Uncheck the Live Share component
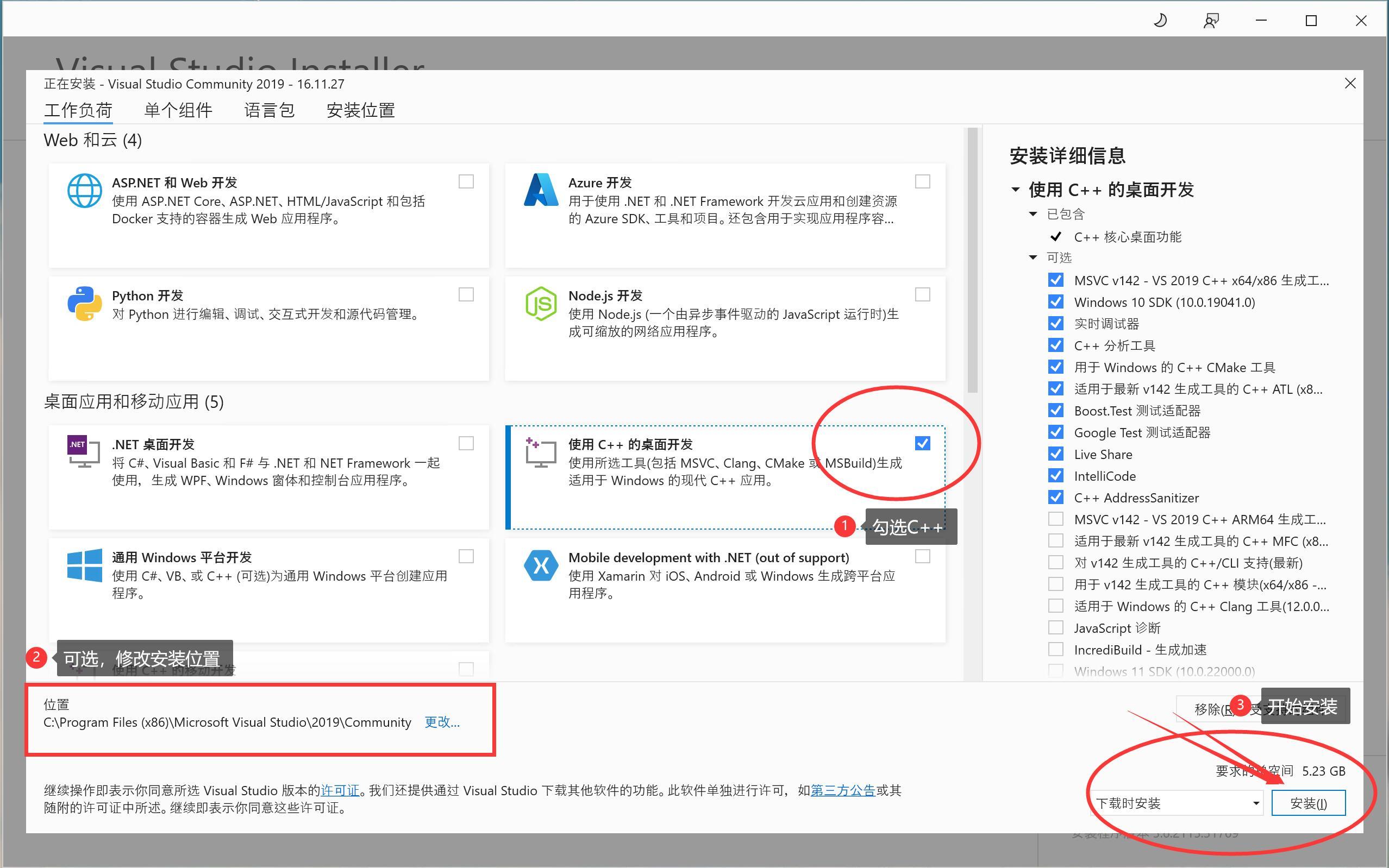Screen dimensions: 1389x868 tap(1055, 454)
